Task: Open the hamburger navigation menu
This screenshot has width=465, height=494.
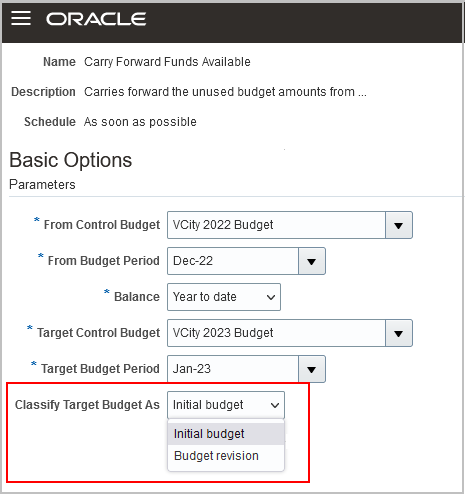Action: (x=21, y=18)
